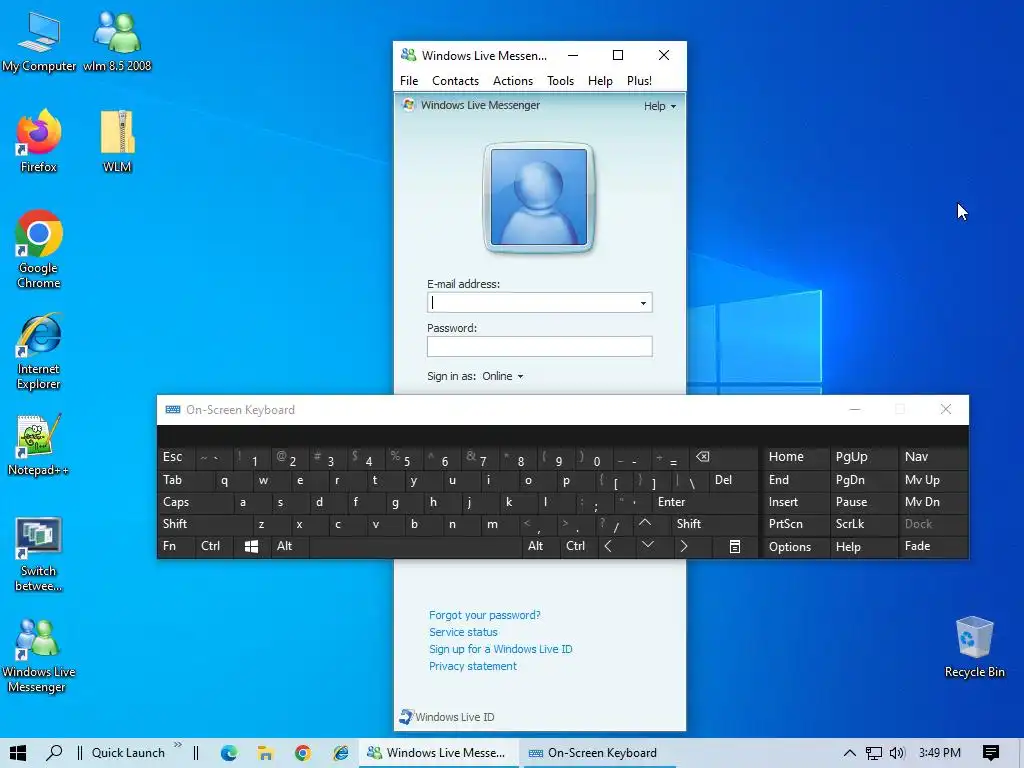Image resolution: width=1024 pixels, height=768 pixels.
Task: Click the clock showing 3:49 PM
Action: pyautogui.click(x=940, y=753)
